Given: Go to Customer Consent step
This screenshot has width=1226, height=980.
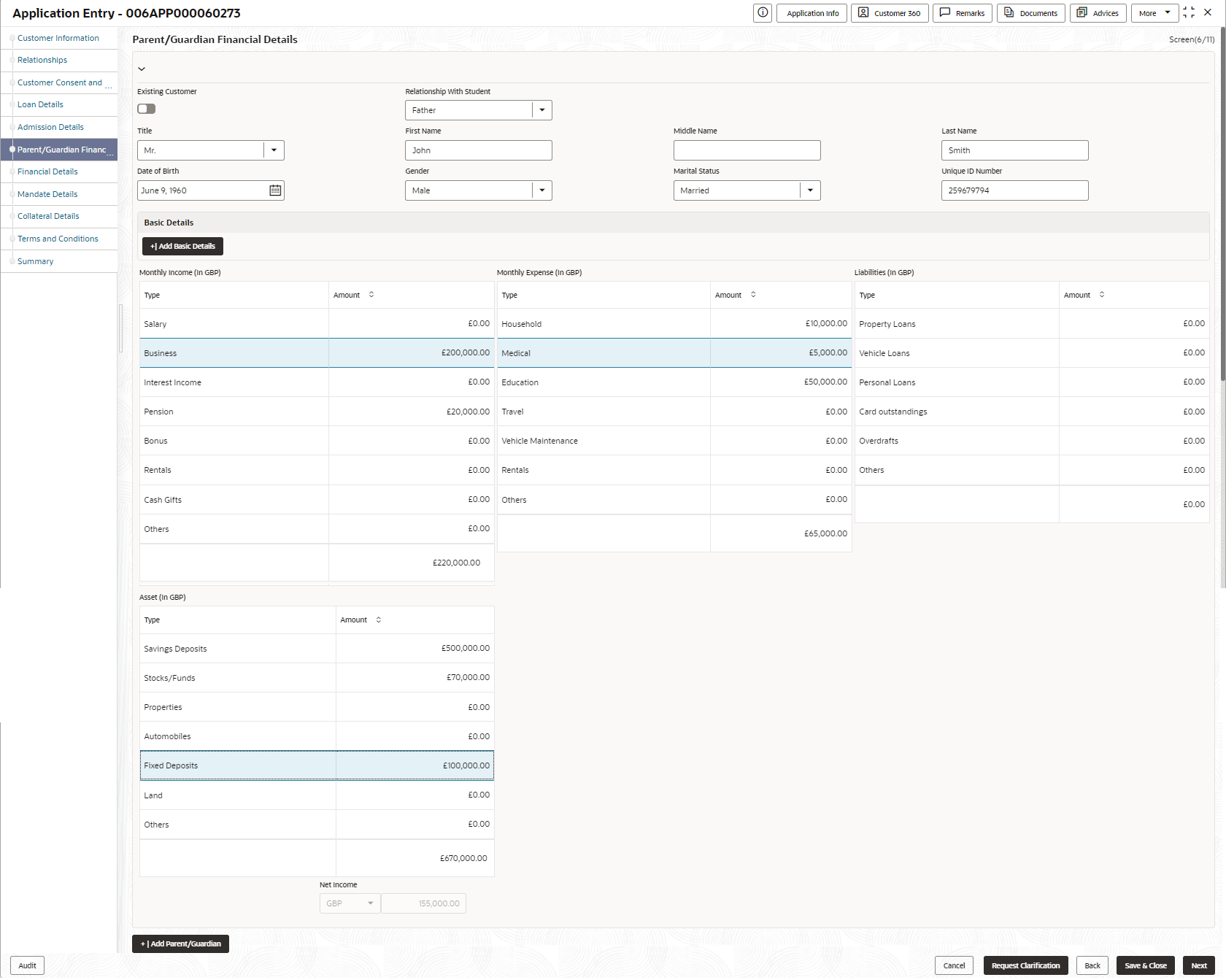Looking at the screenshot, I should coord(60,82).
